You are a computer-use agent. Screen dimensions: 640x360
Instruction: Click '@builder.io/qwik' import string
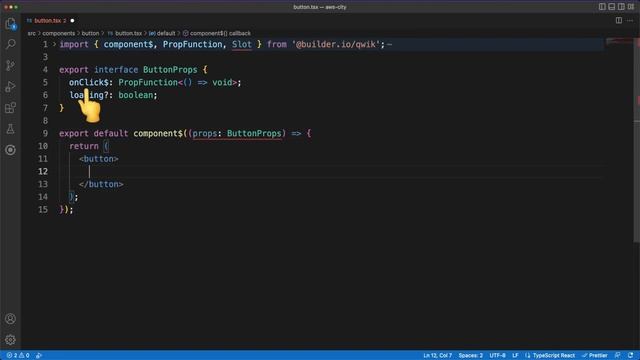[x=336, y=44]
